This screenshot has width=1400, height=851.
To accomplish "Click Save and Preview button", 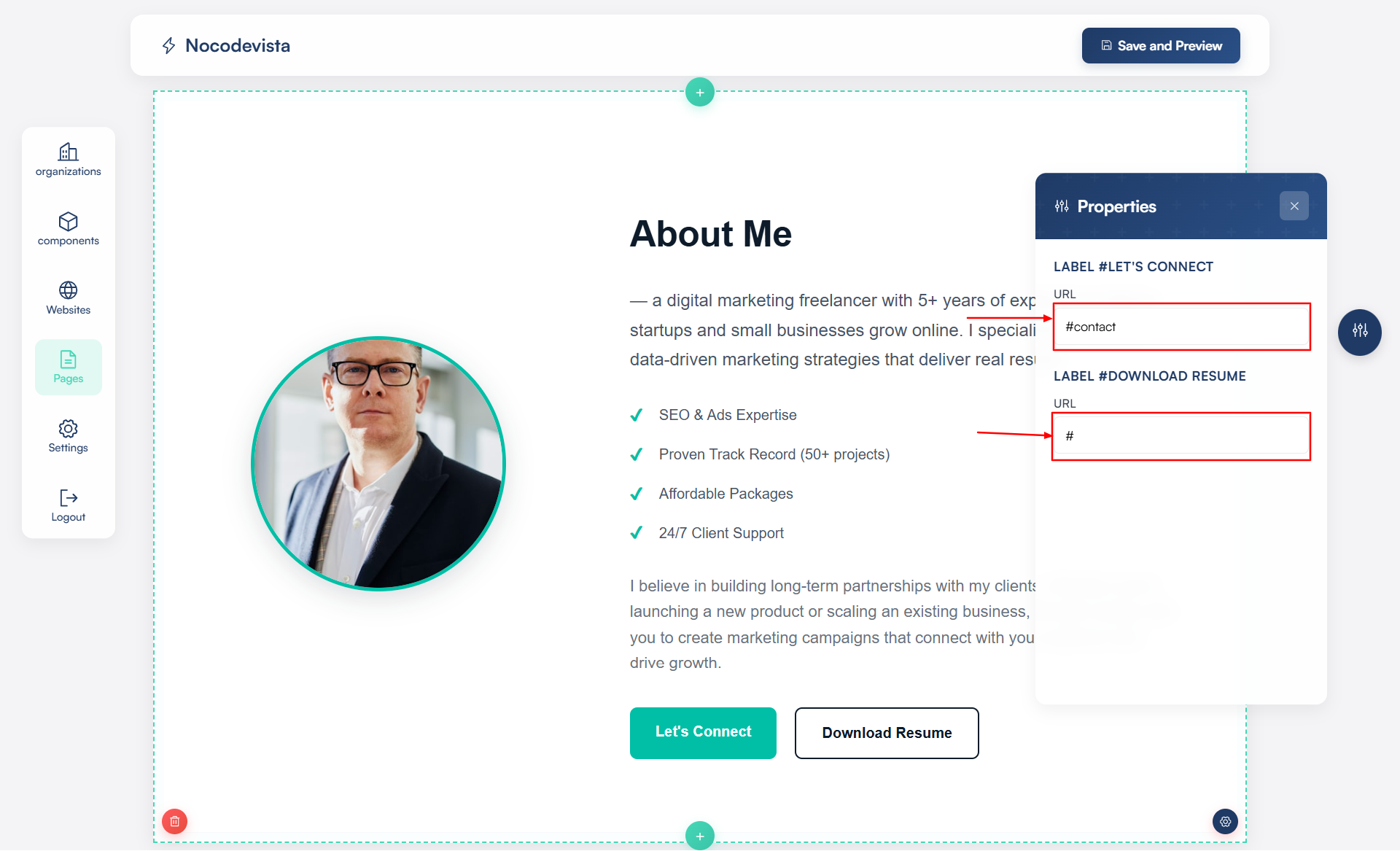I will tap(1161, 46).
